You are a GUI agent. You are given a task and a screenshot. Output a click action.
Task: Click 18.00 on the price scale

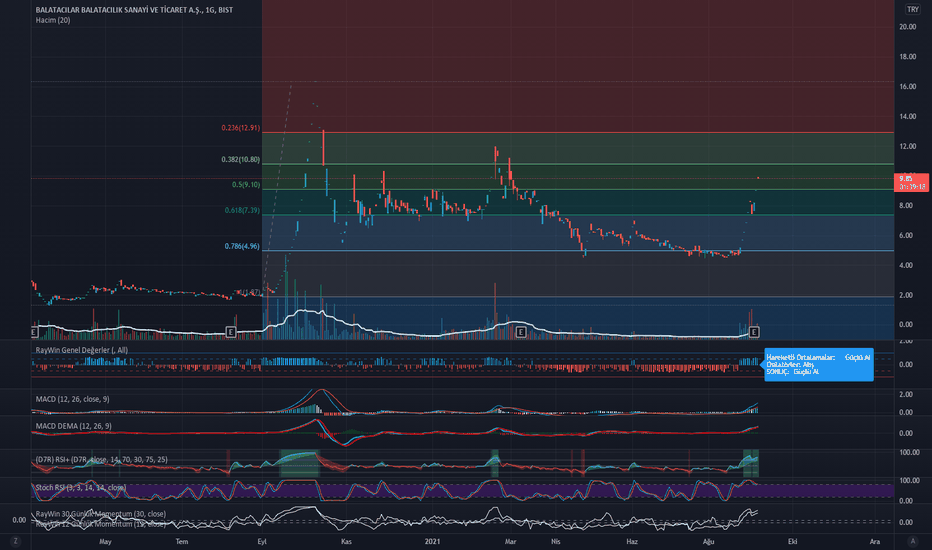pos(908,57)
